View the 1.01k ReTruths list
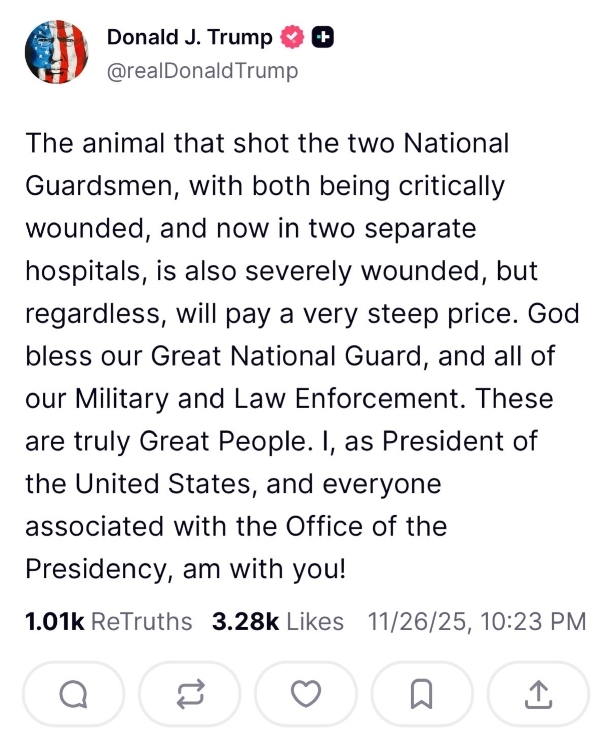The width and height of the screenshot is (600, 730). pos(108,621)
